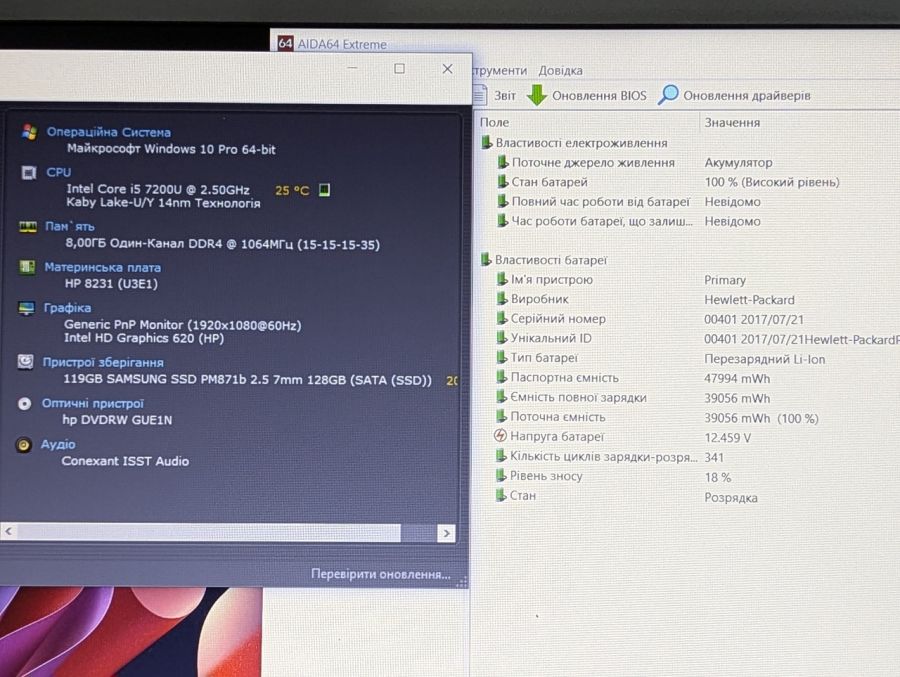Image resolution: width=900 pixels, height=677 pixels.
Task: Click the Поле column header
Action: pyautogui.click(x=494, y=122)
